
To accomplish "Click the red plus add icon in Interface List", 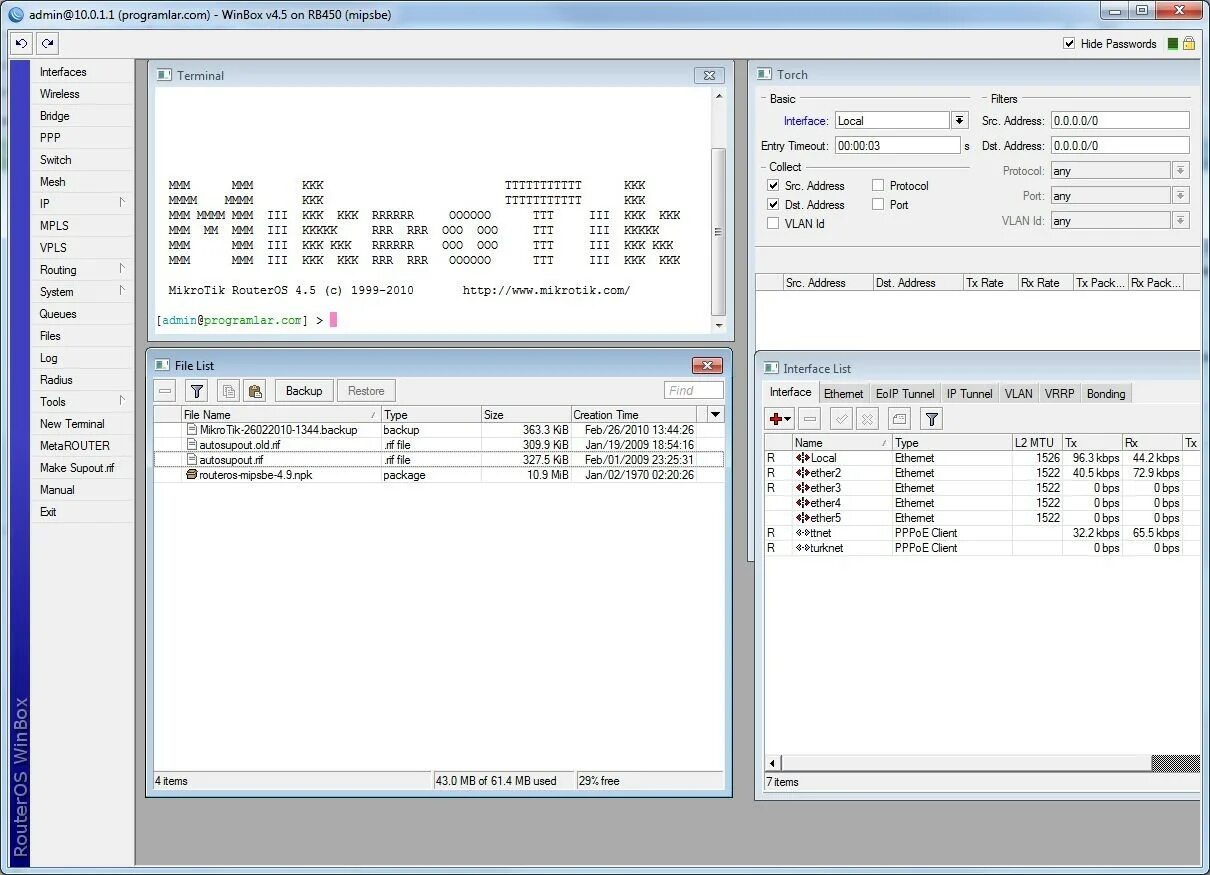I will [x=780, y=419].
